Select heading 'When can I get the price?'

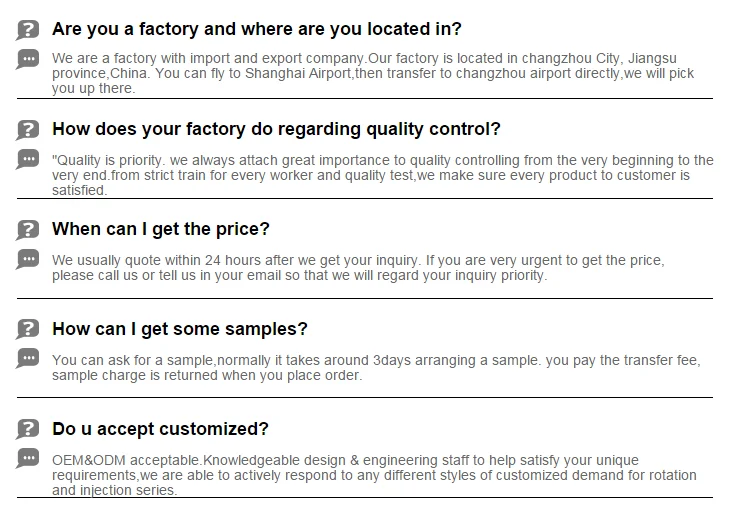click(x=161, y=229)
